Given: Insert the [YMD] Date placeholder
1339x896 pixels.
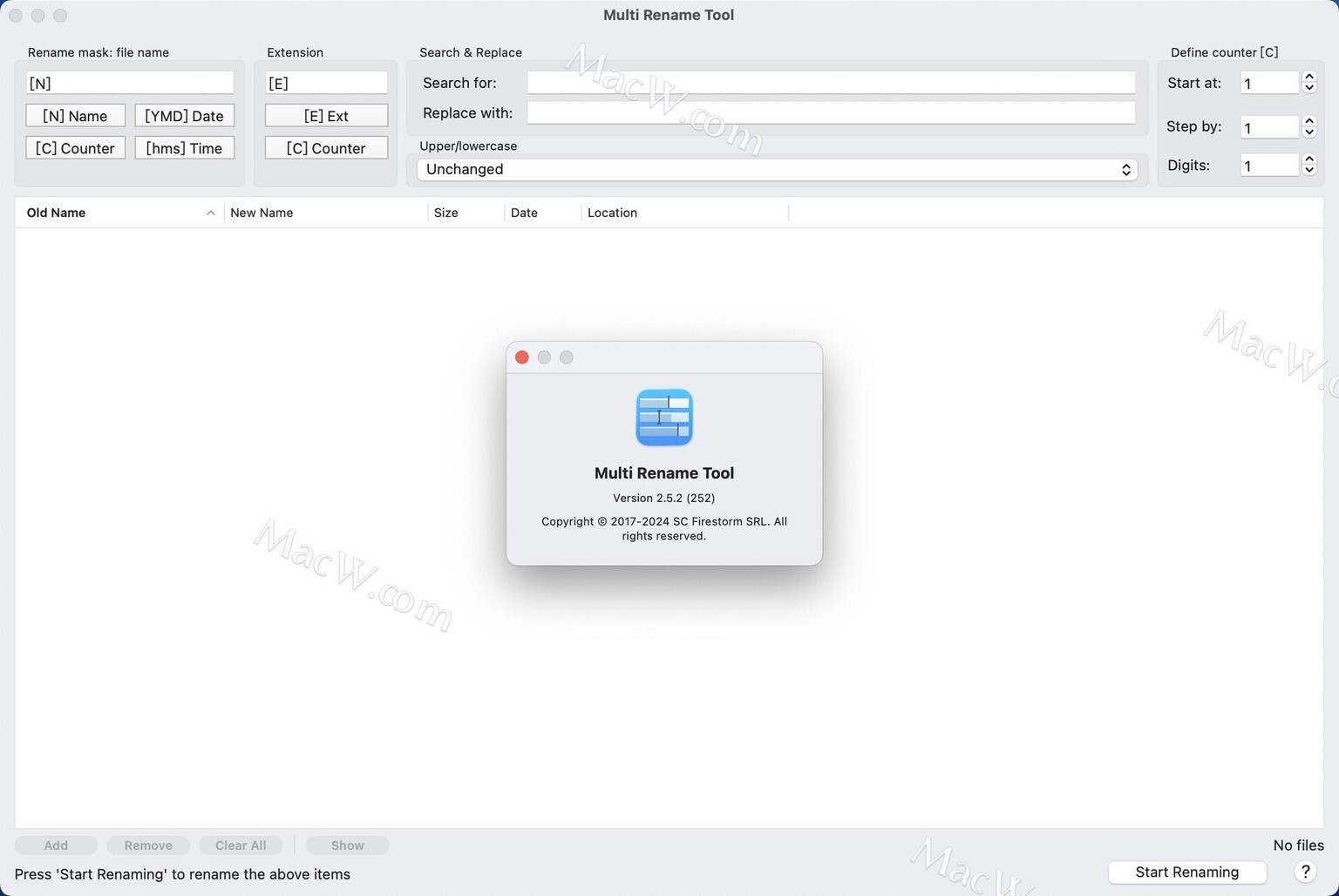Looking at the screenshot, I should (184, 116).
